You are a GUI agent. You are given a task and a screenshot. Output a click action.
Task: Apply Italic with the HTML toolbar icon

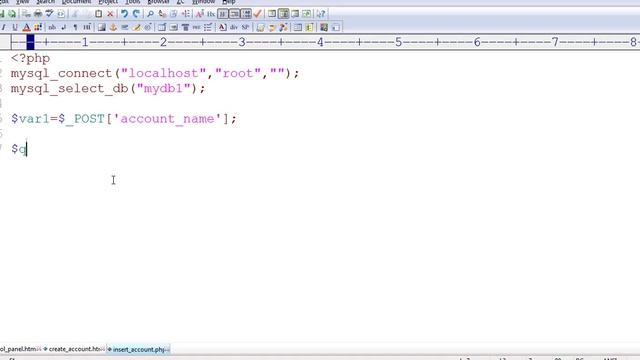[x=3, y=27]
